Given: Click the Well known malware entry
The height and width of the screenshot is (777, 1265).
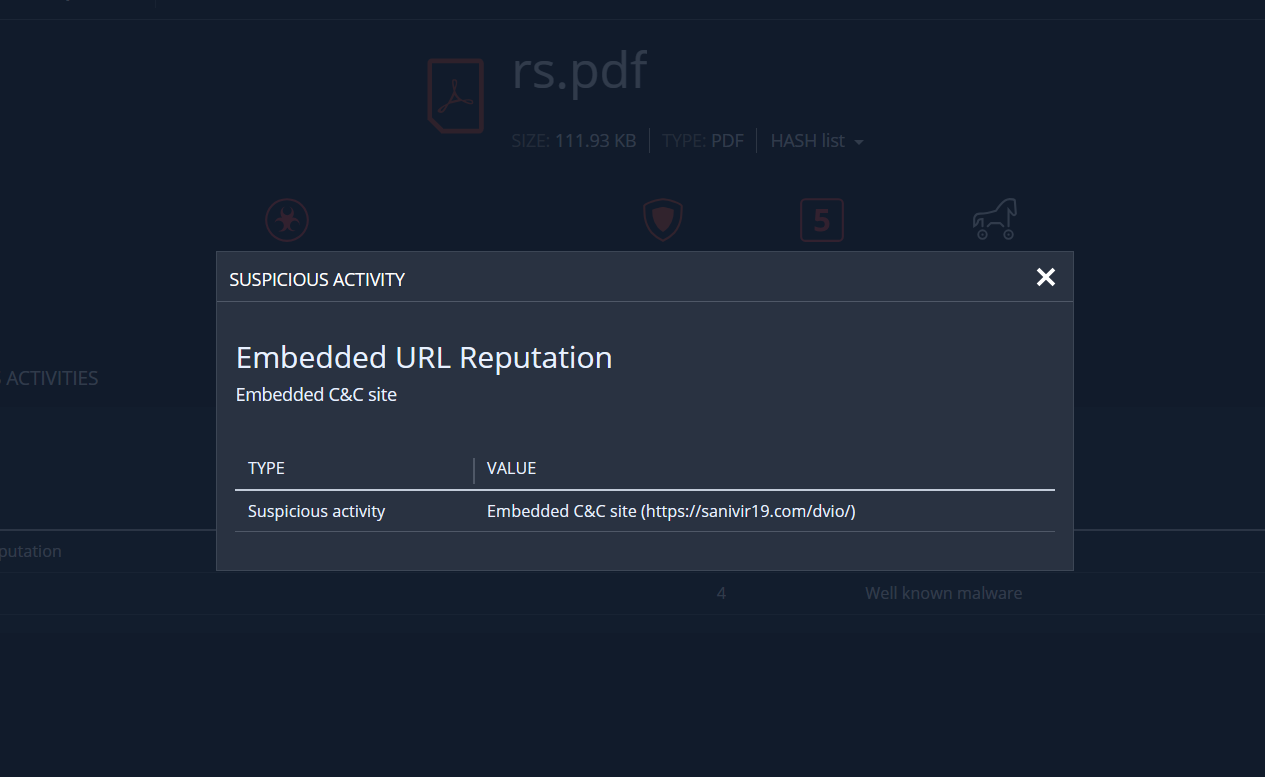Looking at the screenshot, I should tap(943, 593).
